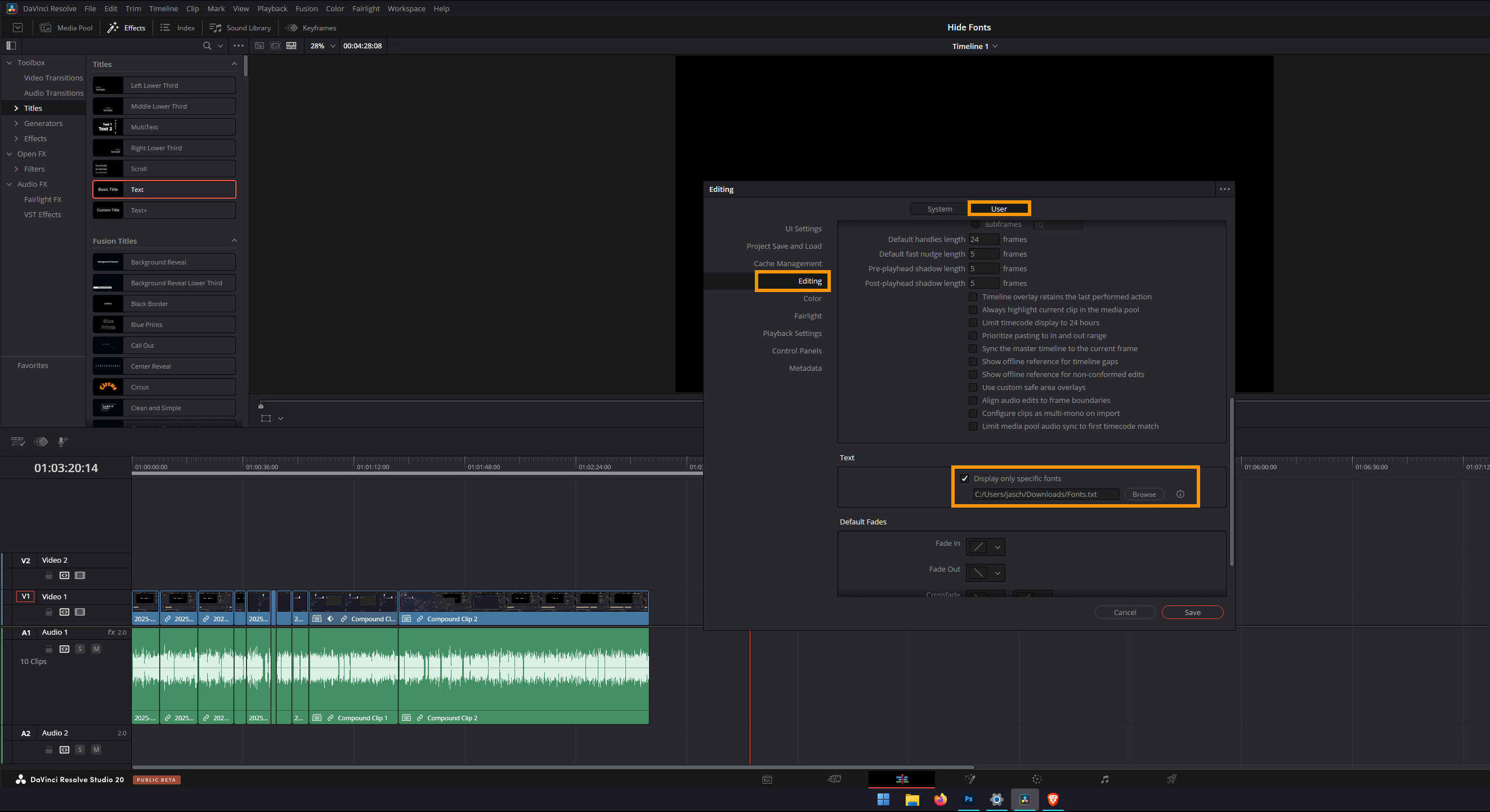
Task: Uncheck Display only specific fonts
Action: [x=964, y=478]
